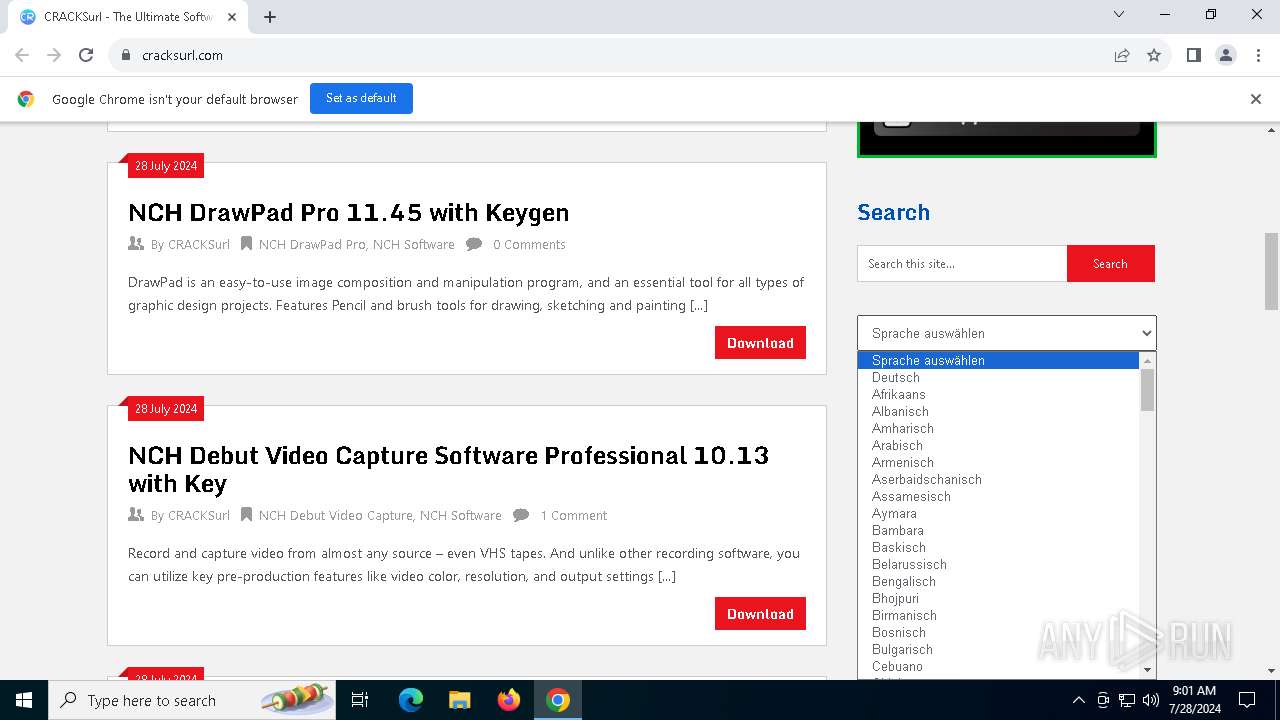Open '0 Comments' link
The image size is (1280, 720).
[x=529, y=244]
